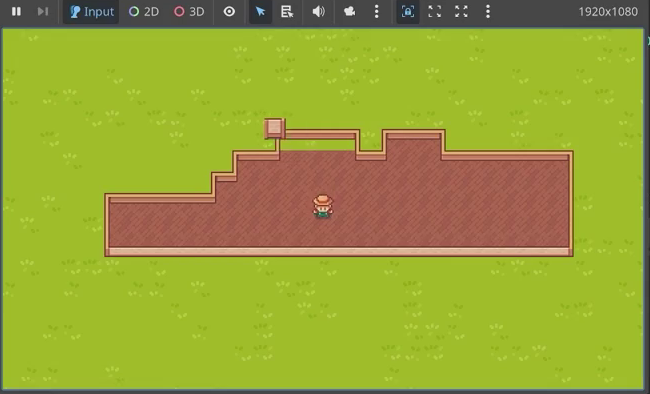The height and width of the screenshot is (394, 650).
Task: Click the small wooden crate on wall
Action: 274,128
